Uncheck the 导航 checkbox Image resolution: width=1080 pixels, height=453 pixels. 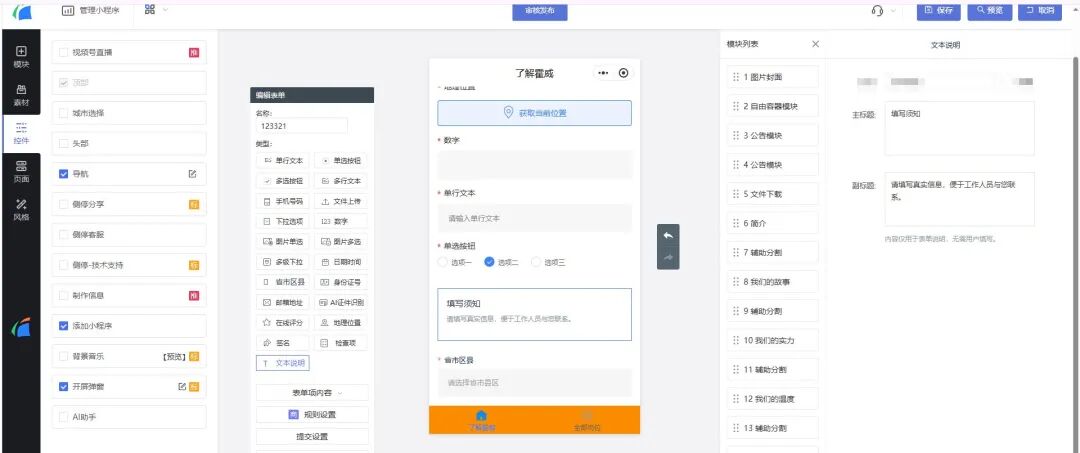63,174
